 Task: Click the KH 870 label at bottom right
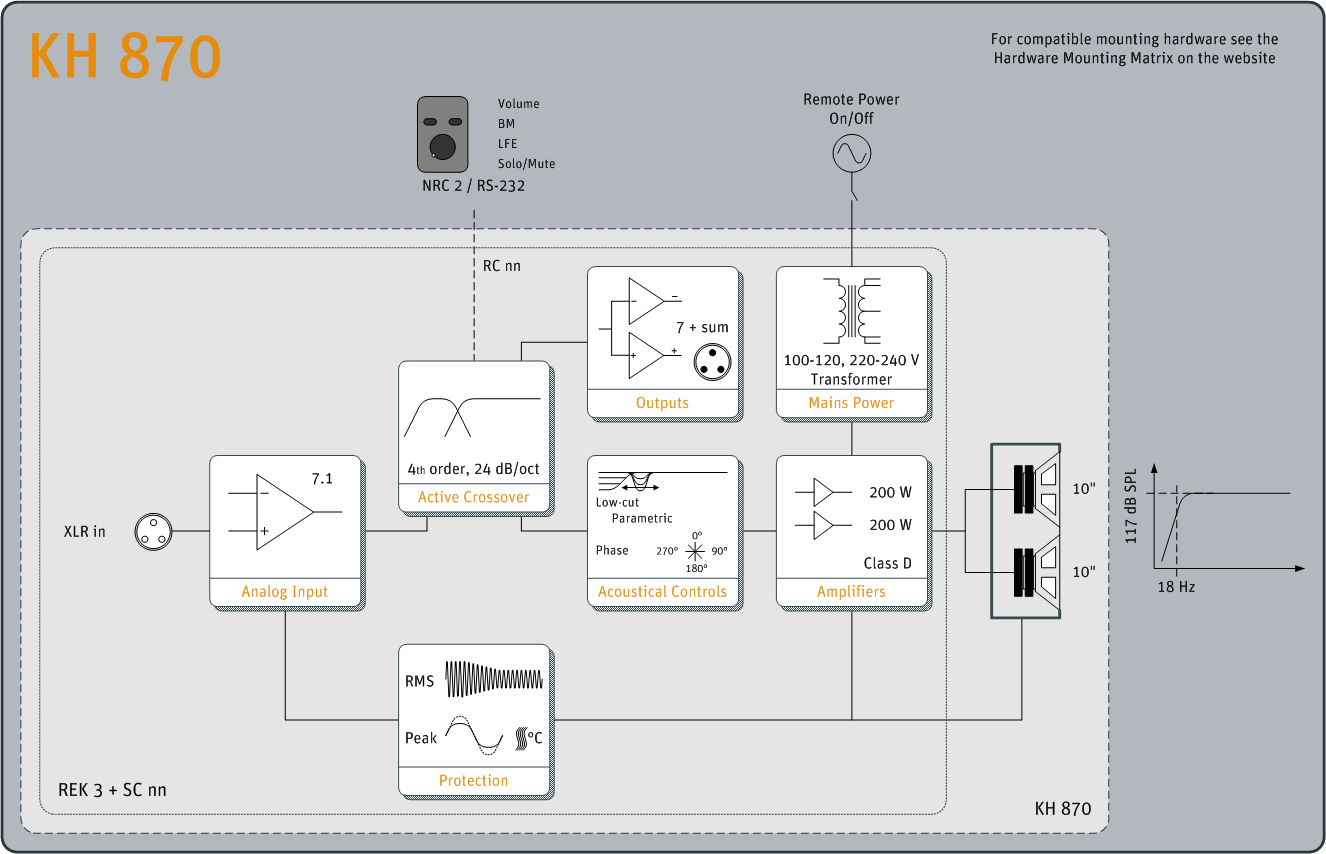[x=1063, y=808]
